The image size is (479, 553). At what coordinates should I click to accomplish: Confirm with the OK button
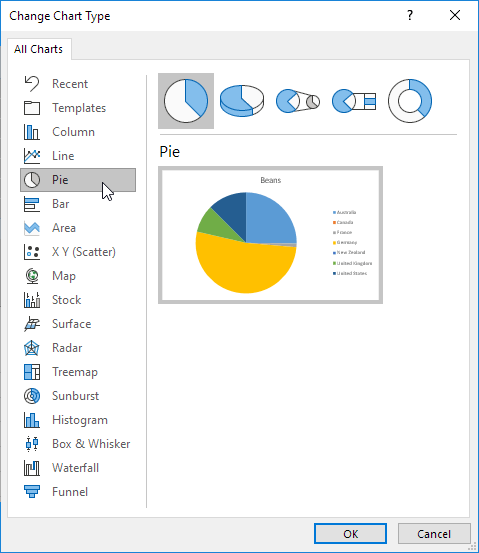click(350, 534)
